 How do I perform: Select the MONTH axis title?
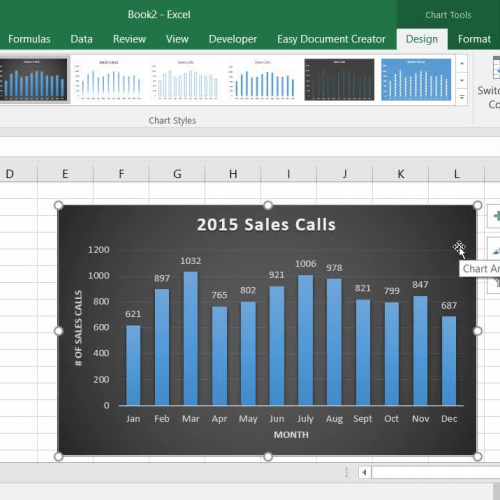(291, 435)
